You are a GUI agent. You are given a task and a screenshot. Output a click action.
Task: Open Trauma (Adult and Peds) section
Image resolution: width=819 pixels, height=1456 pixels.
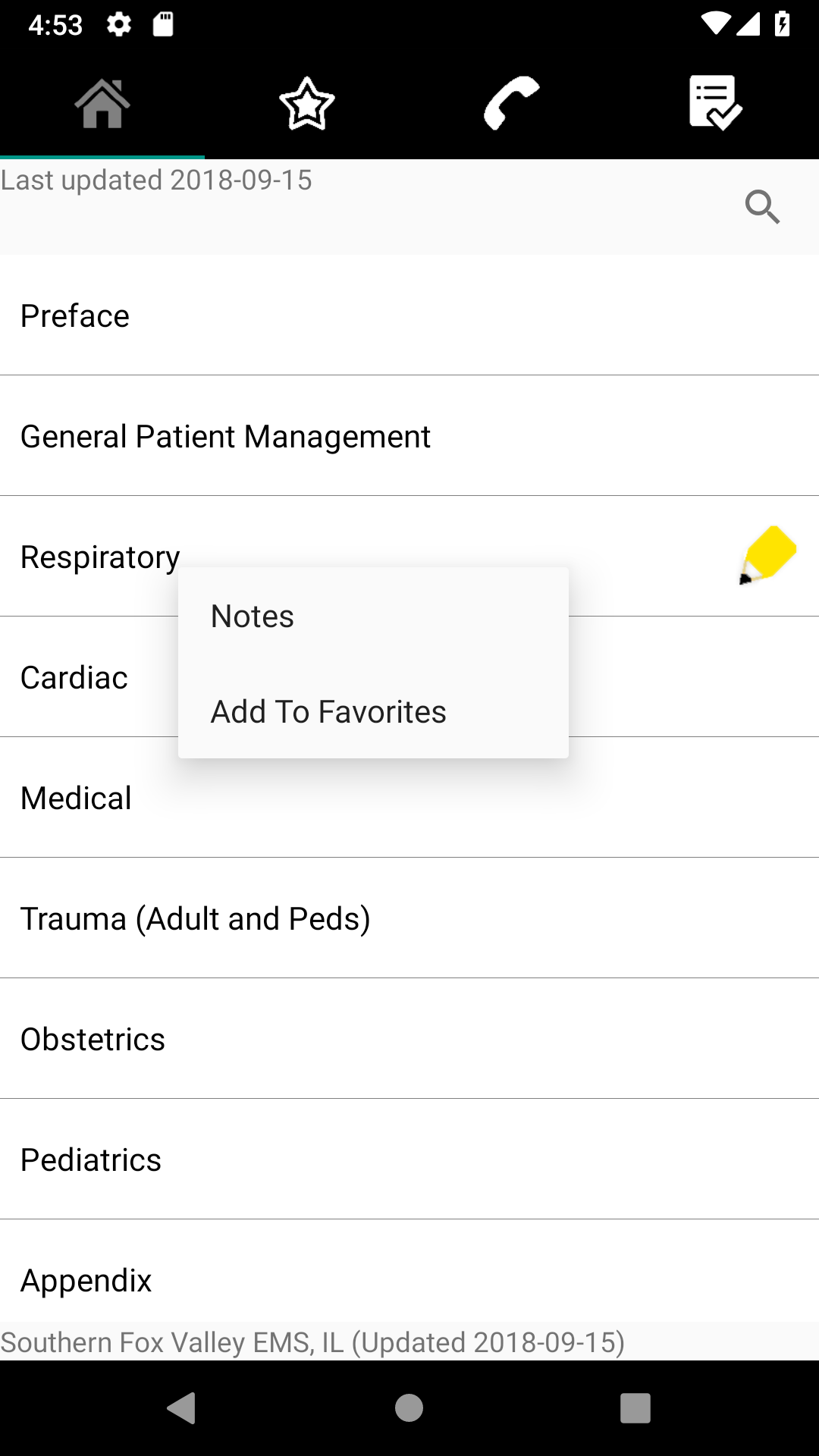tap(409, 918)
